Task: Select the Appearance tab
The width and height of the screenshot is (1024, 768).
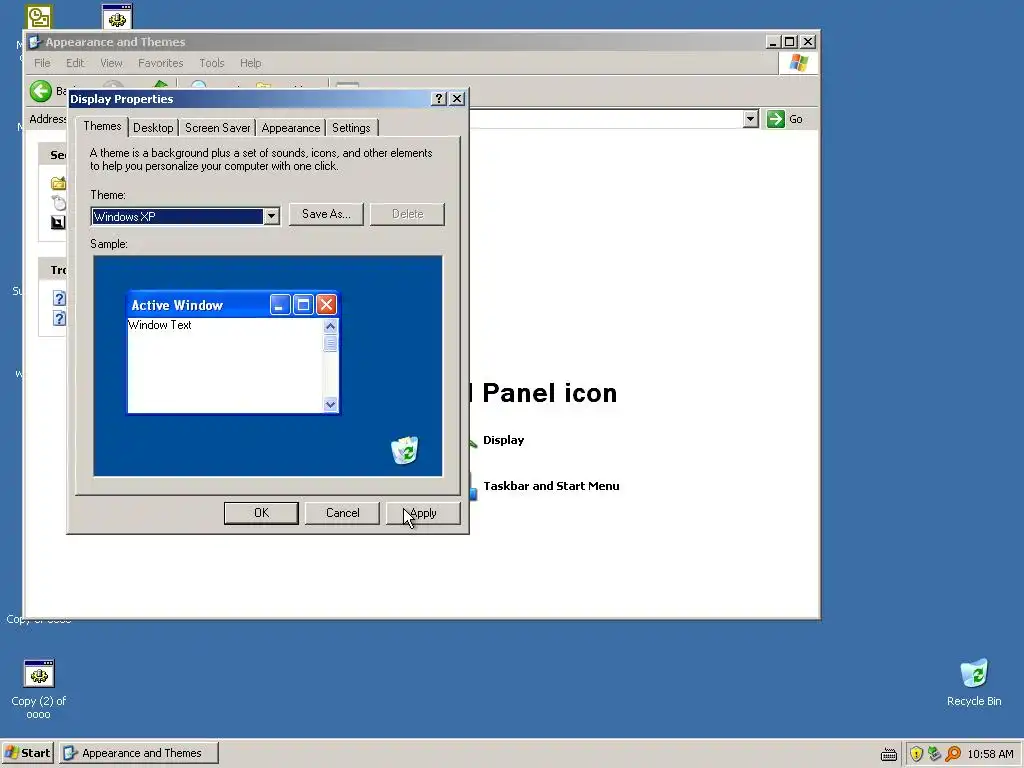Action: (x=291, y=127)
